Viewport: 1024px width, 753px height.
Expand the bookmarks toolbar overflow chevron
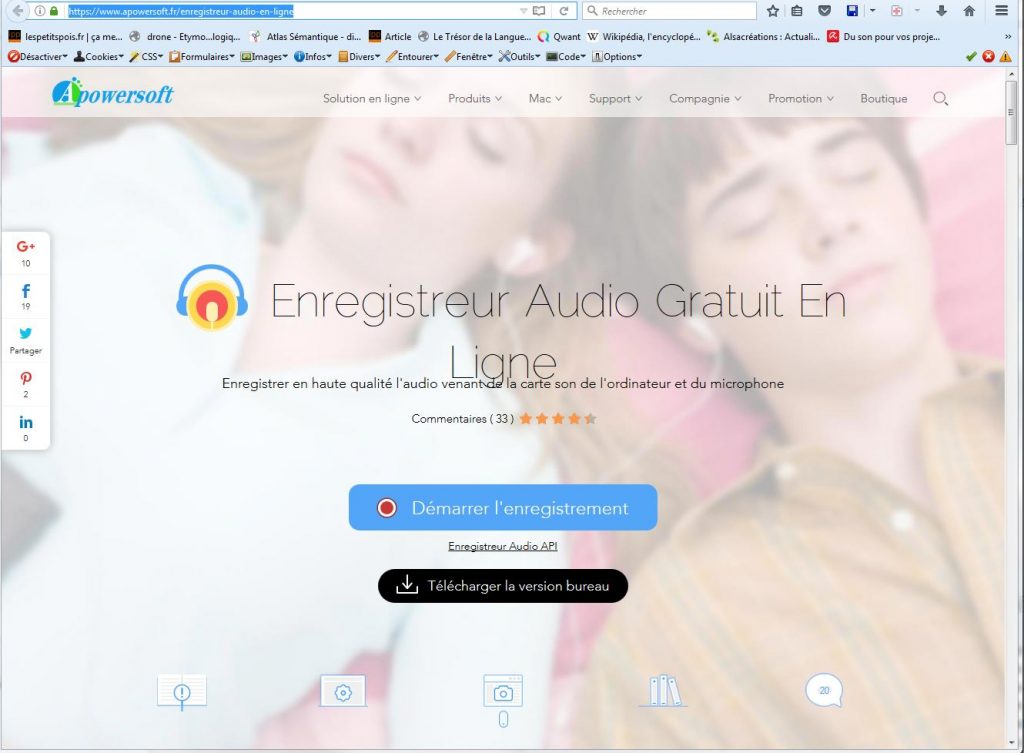pos(1008,37)
